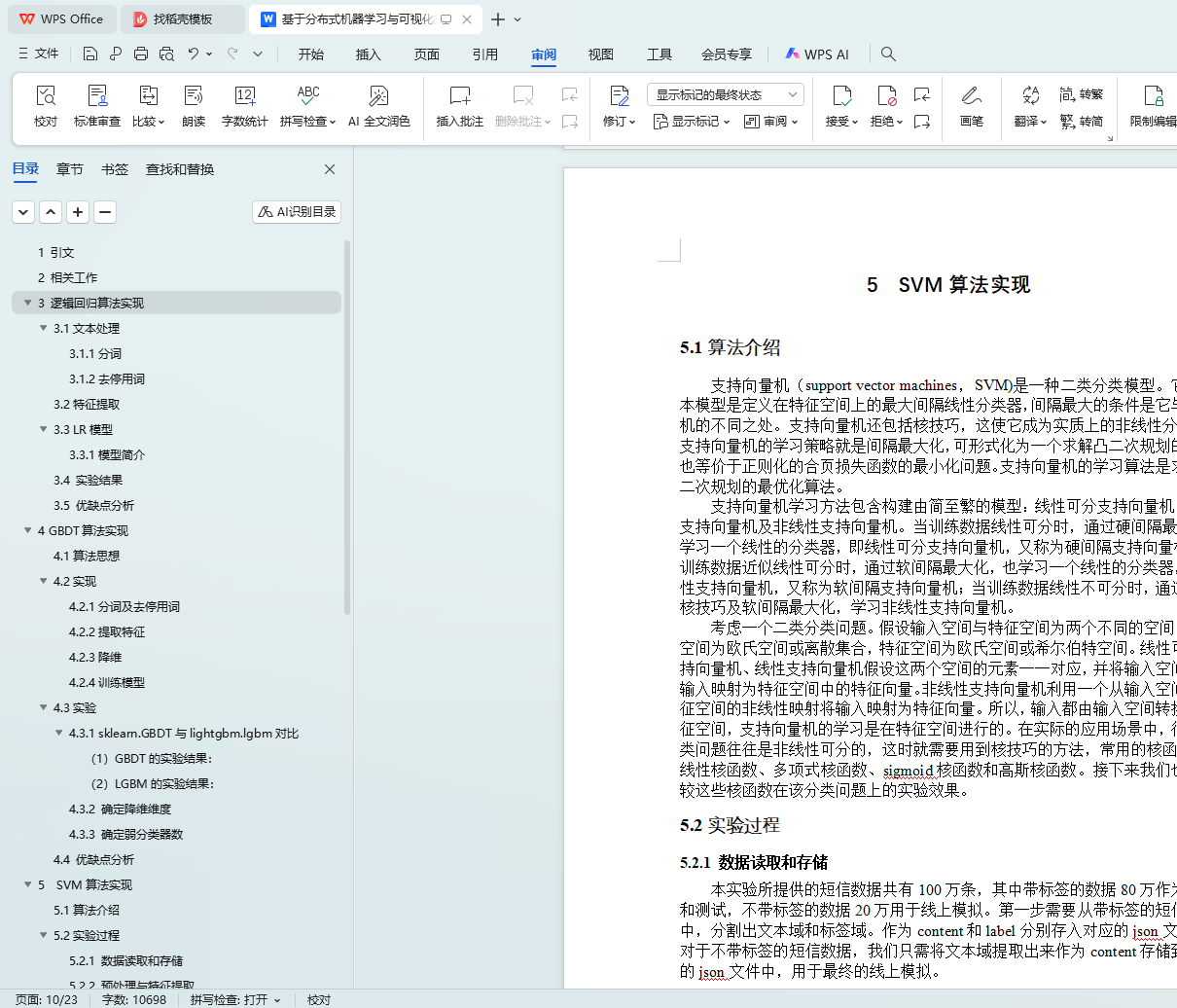Click the print preview icon
1177x1008 pixels.
(x=166, y=54)
